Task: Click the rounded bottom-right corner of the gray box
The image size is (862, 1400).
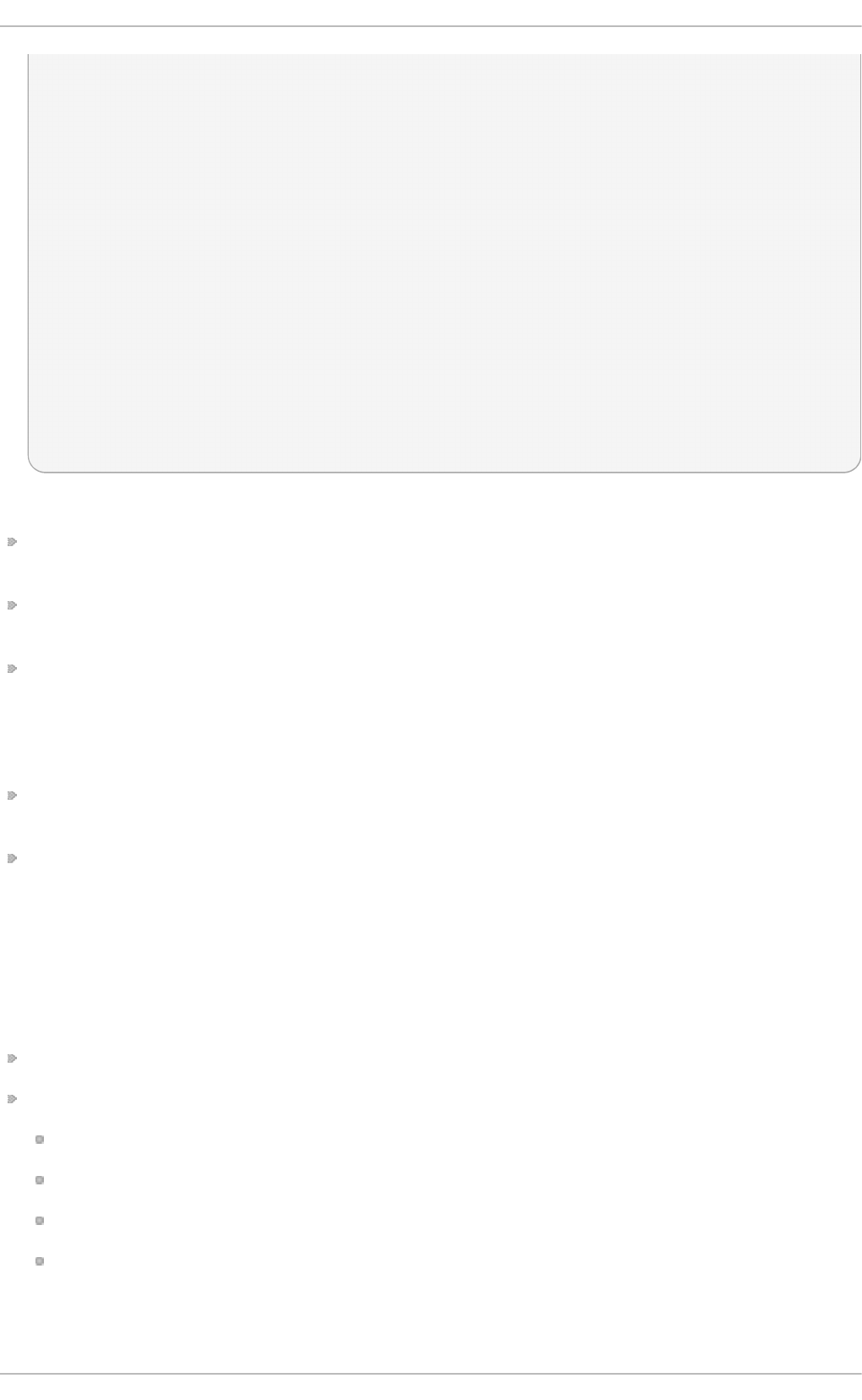Action: coord(854,465)
